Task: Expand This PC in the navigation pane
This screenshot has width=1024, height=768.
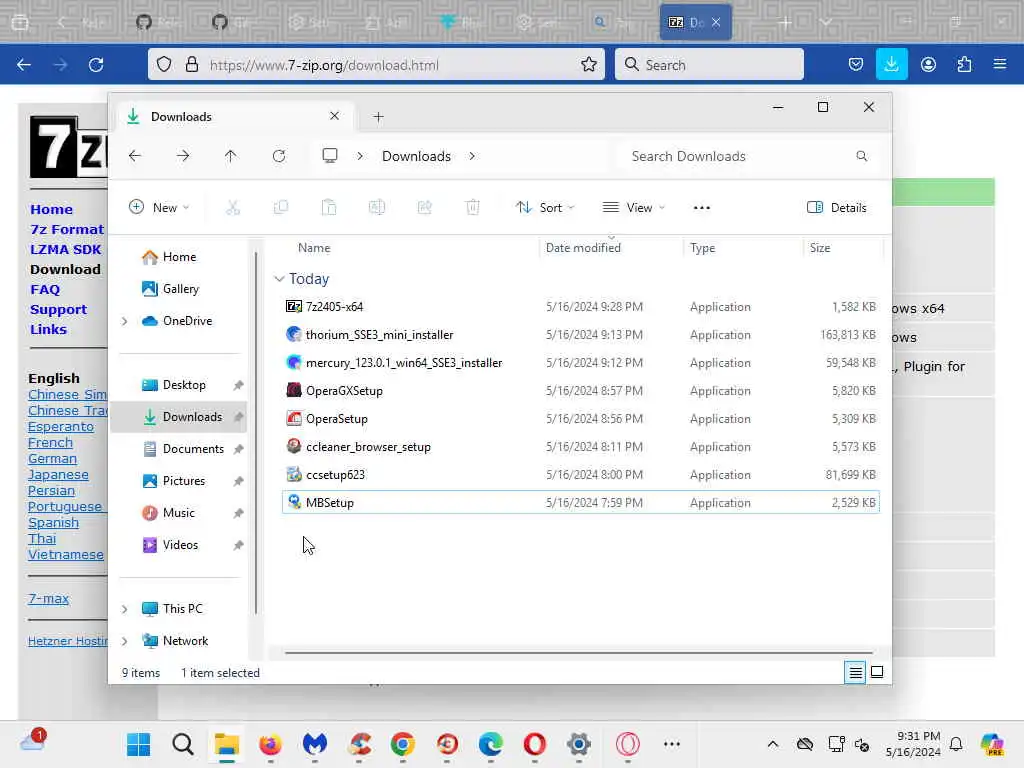Action: [x=124, y=609]
